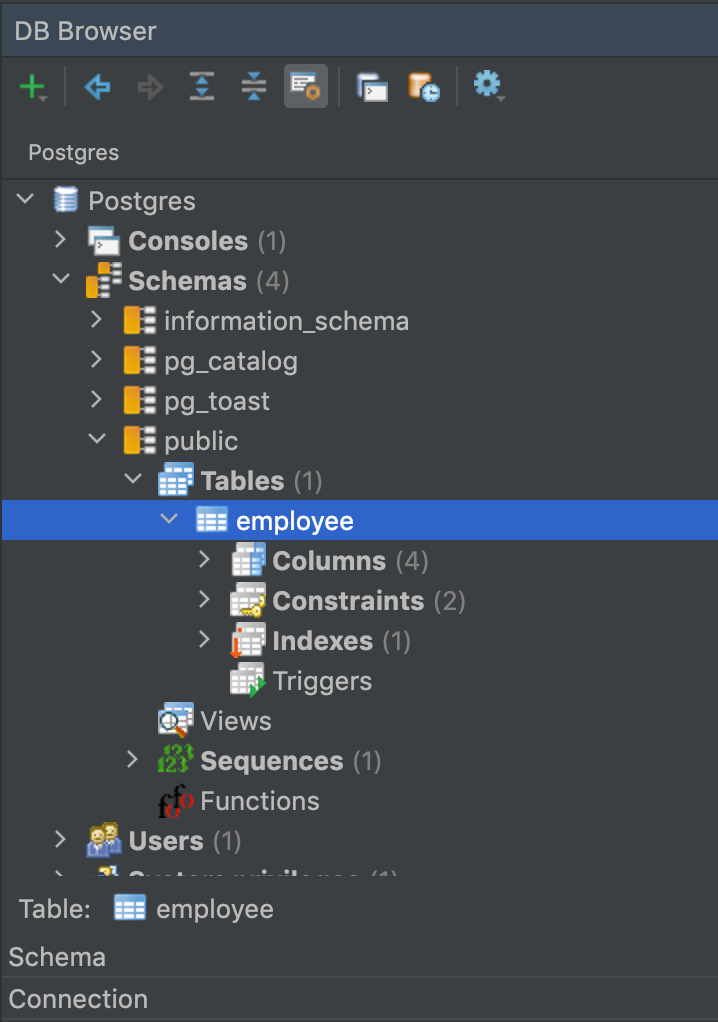Select the Constraints tree item
Viewport: 718px width, 1022px height.
348,600
